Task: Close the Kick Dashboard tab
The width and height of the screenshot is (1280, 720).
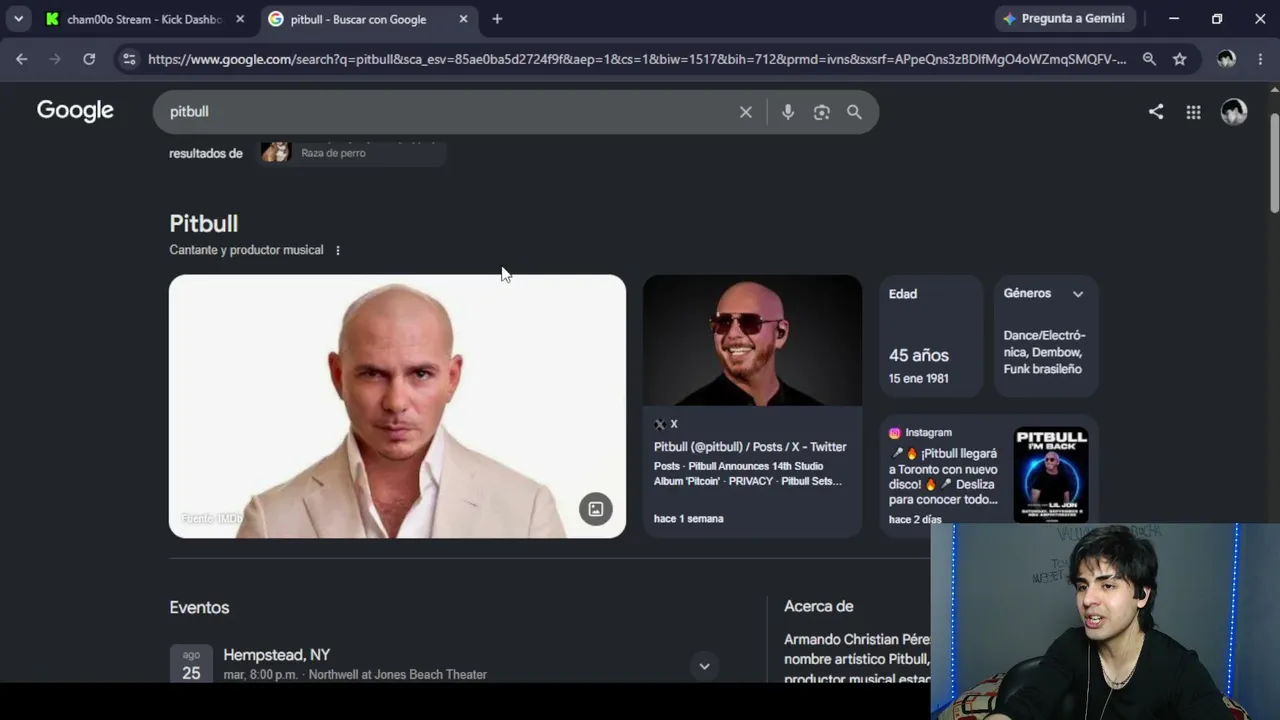Action: pos(240,19)
